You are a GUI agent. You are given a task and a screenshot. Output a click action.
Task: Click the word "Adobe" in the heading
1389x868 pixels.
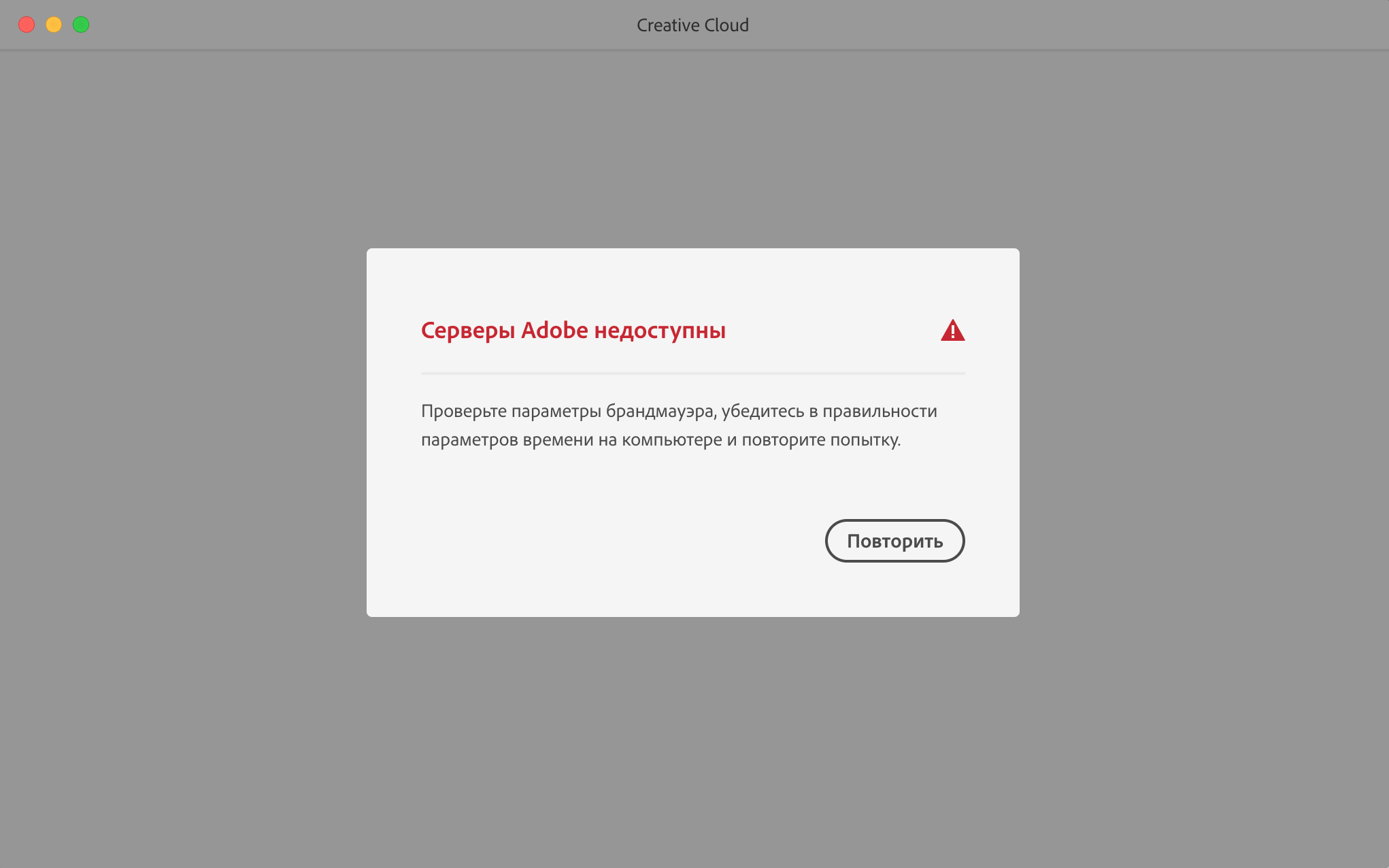coord(554,331)
